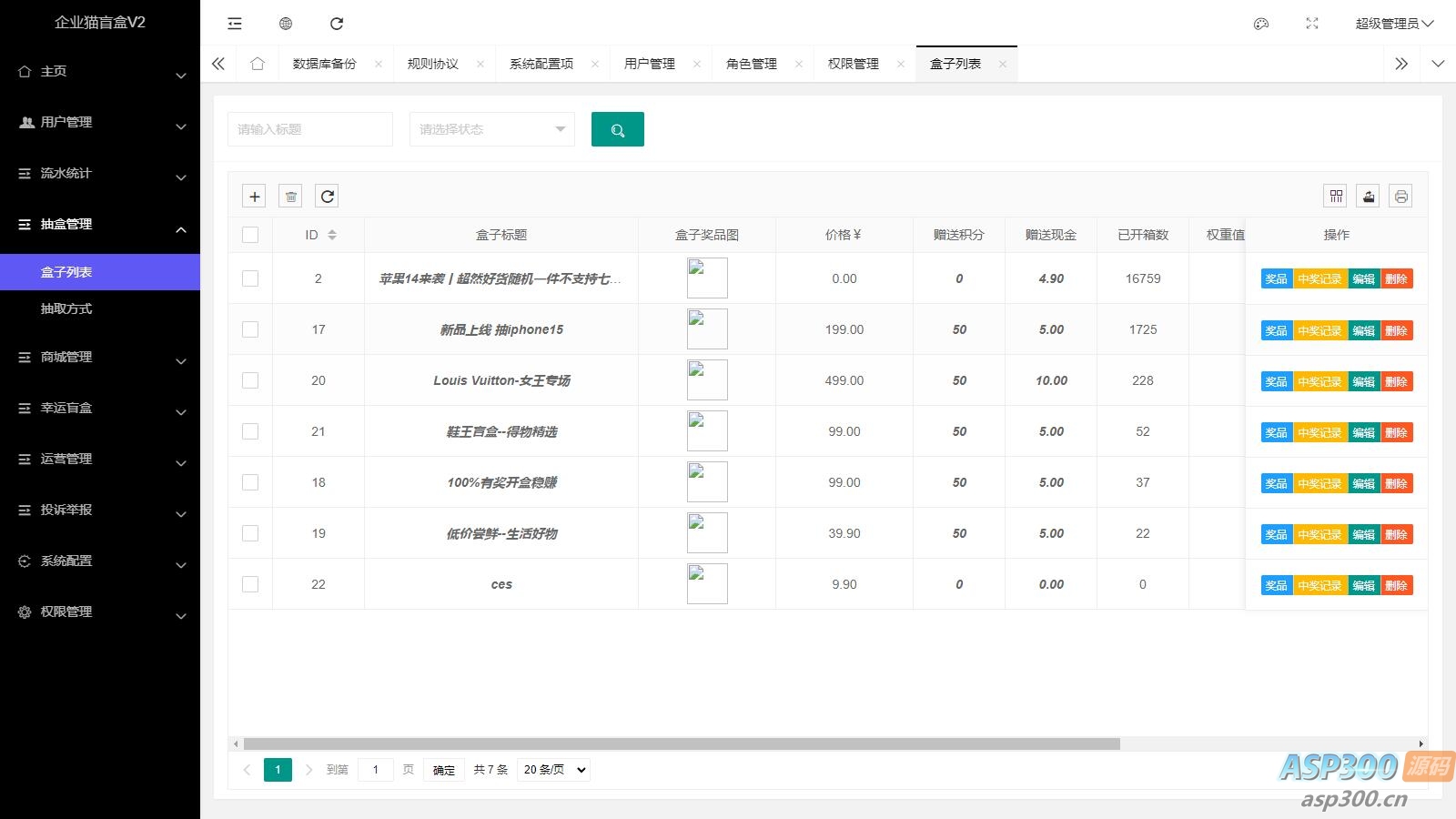The image size is (1456, 819).
Task: Open the theme palette icon in the header
Action: (1260, 25)
